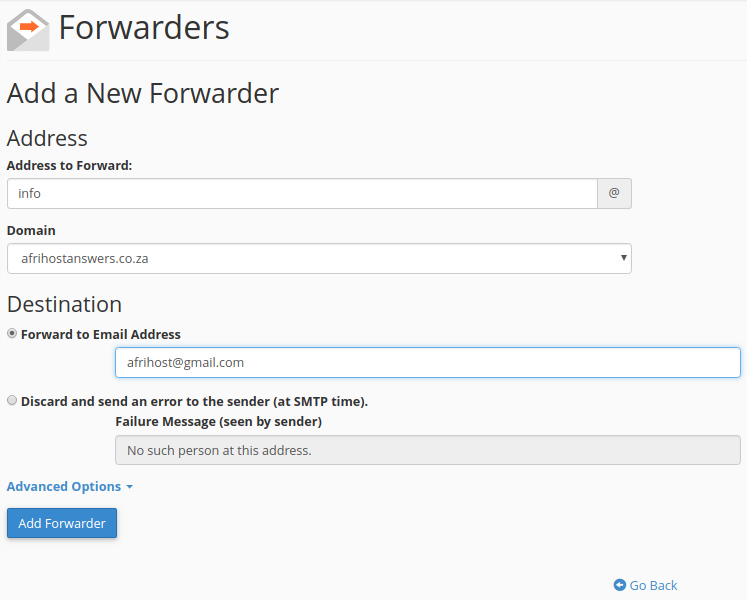
Task: Click the Forwarders page title
Action: [144, 28]
